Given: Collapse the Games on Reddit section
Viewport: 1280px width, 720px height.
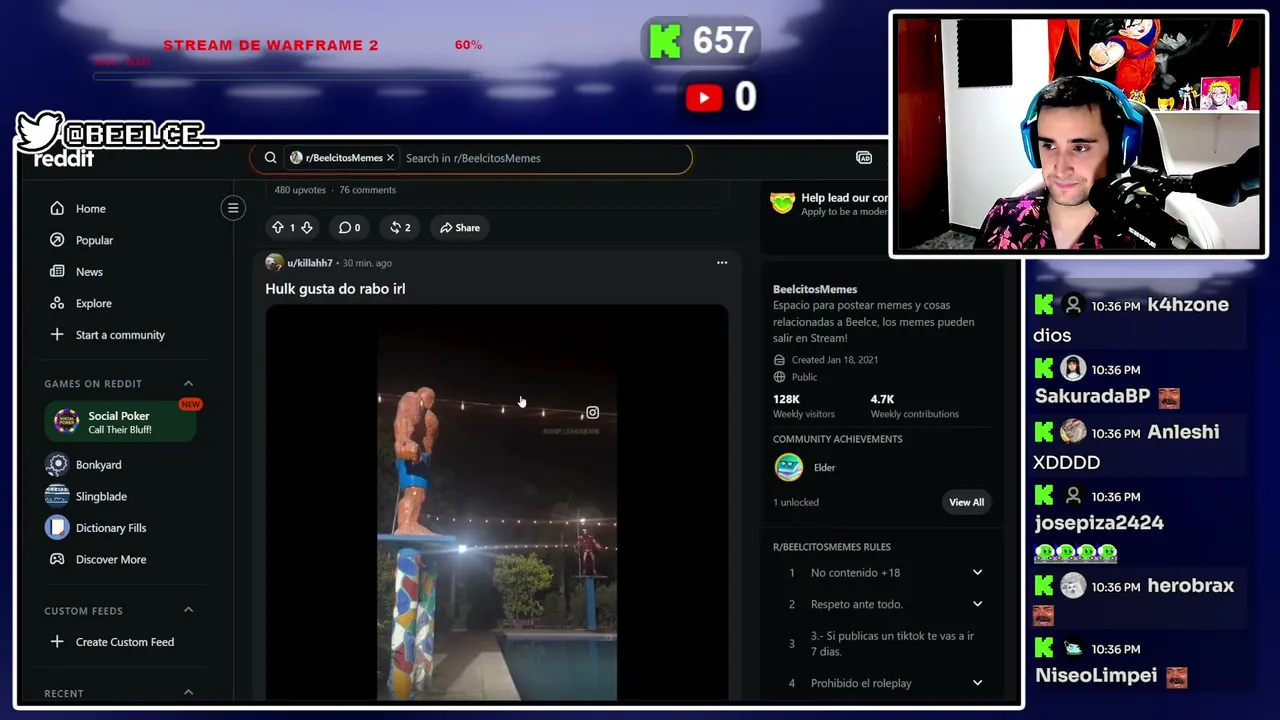Looking at the screenshot, I should tap(188, 384).
